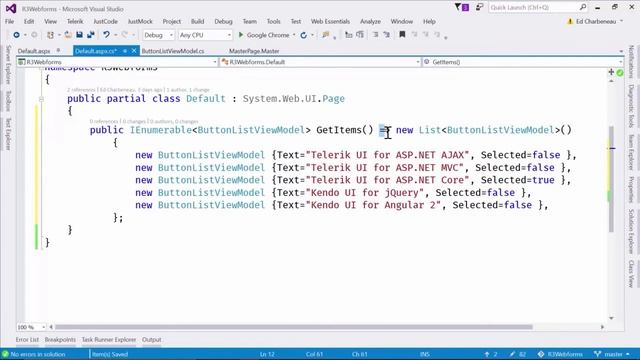The height and width of the screenshot is (360, 640).
Task: Open the Telerik menu
Action: [x=75, y=21]
